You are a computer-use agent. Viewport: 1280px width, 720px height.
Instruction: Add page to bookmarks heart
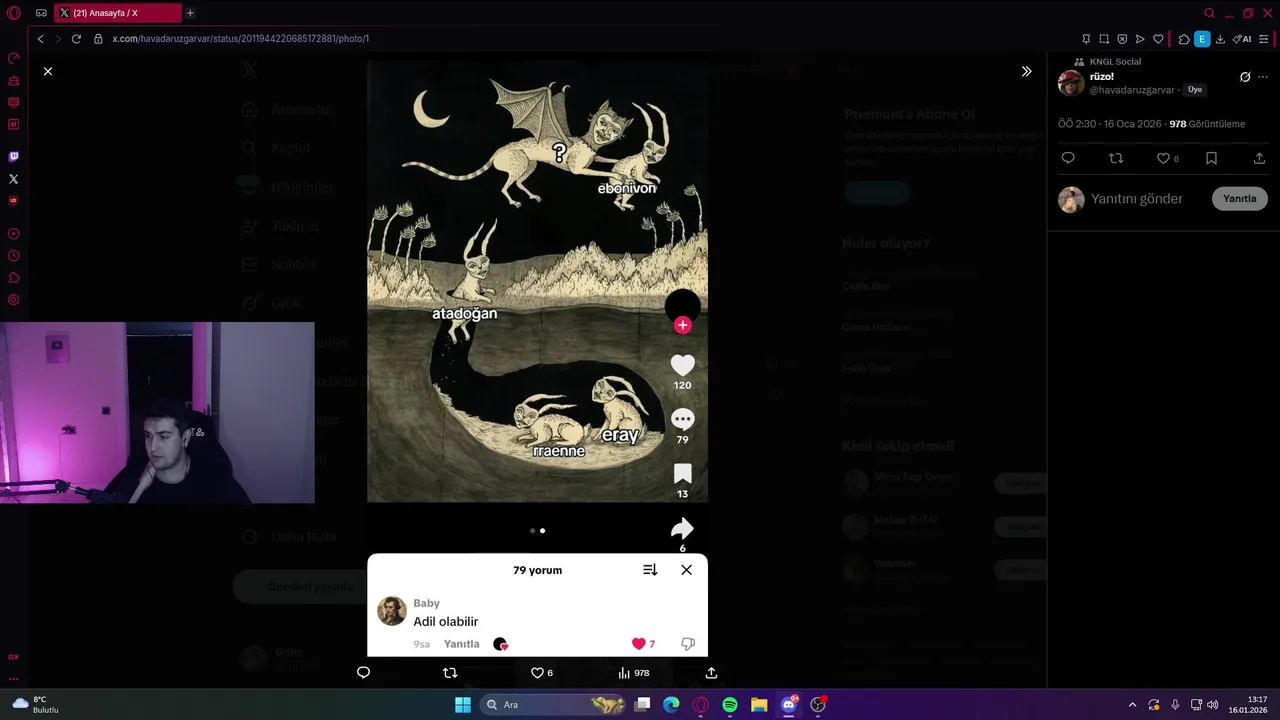coord(1158,39)
